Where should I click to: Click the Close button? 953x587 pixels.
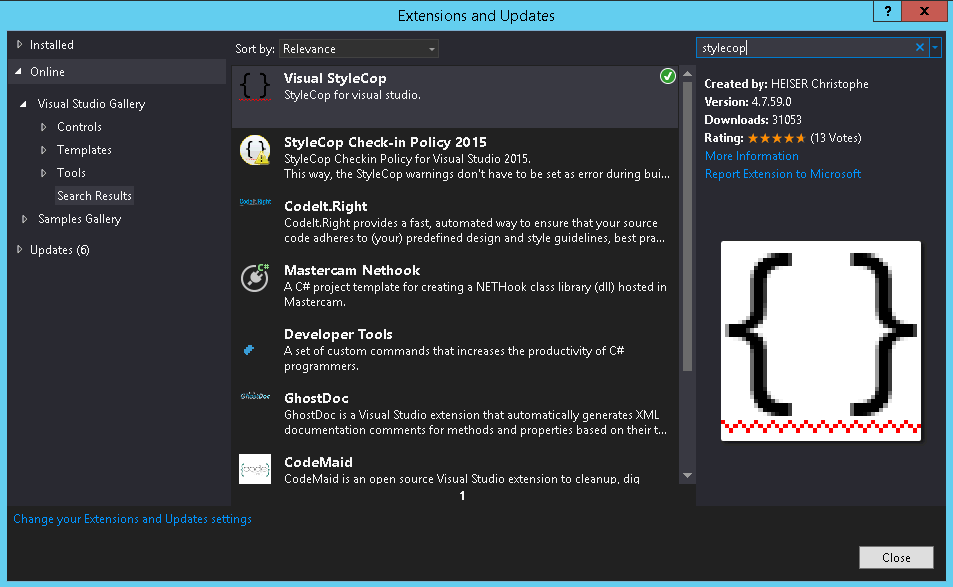[896, 557]
